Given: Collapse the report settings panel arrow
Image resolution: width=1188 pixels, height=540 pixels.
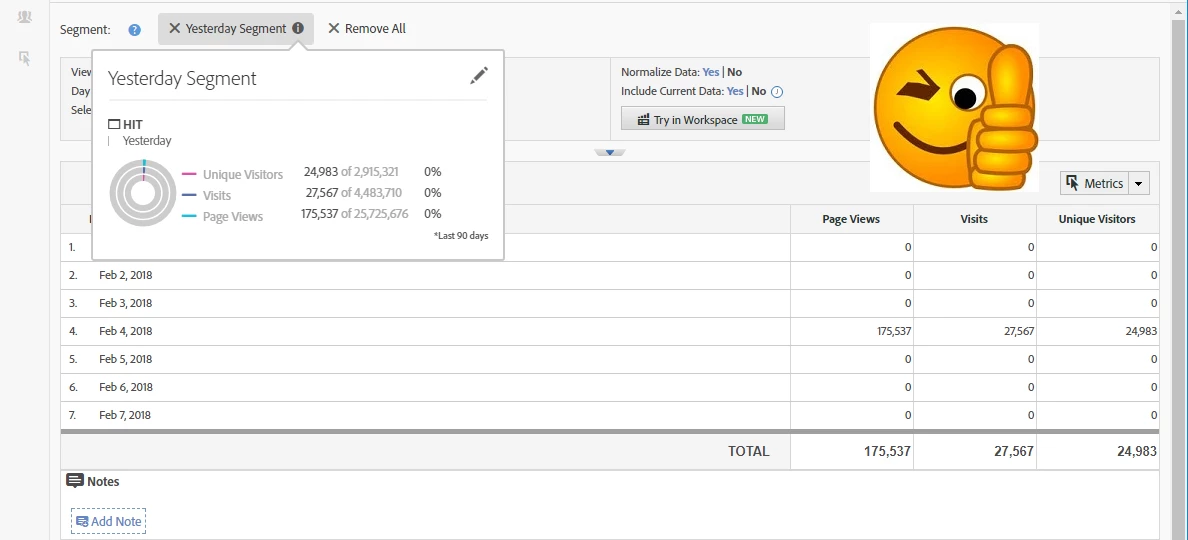Looking at the screenshot, I should (610, 152).
